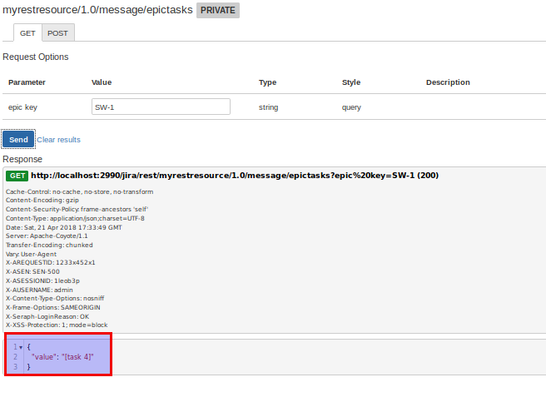
Task: Click the green GET label in response
Action: [17, 176]
